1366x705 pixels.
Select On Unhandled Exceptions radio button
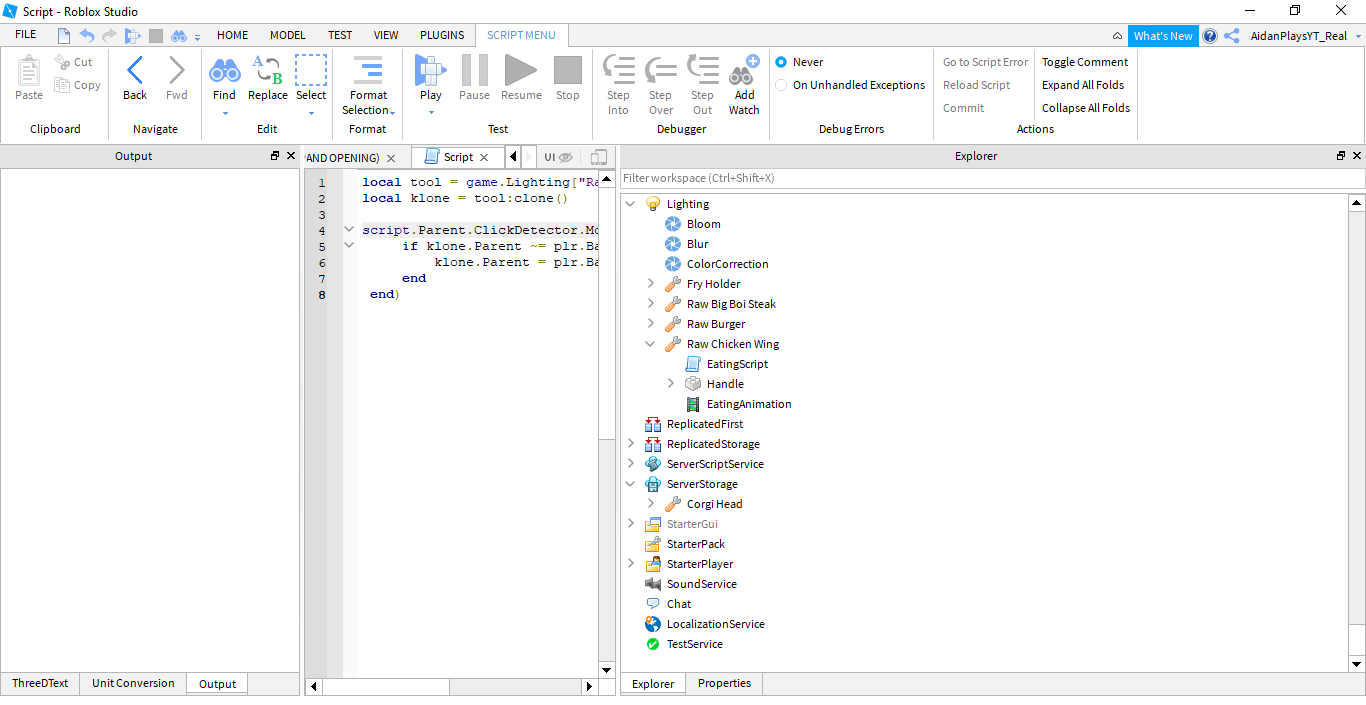coord(781,85)
